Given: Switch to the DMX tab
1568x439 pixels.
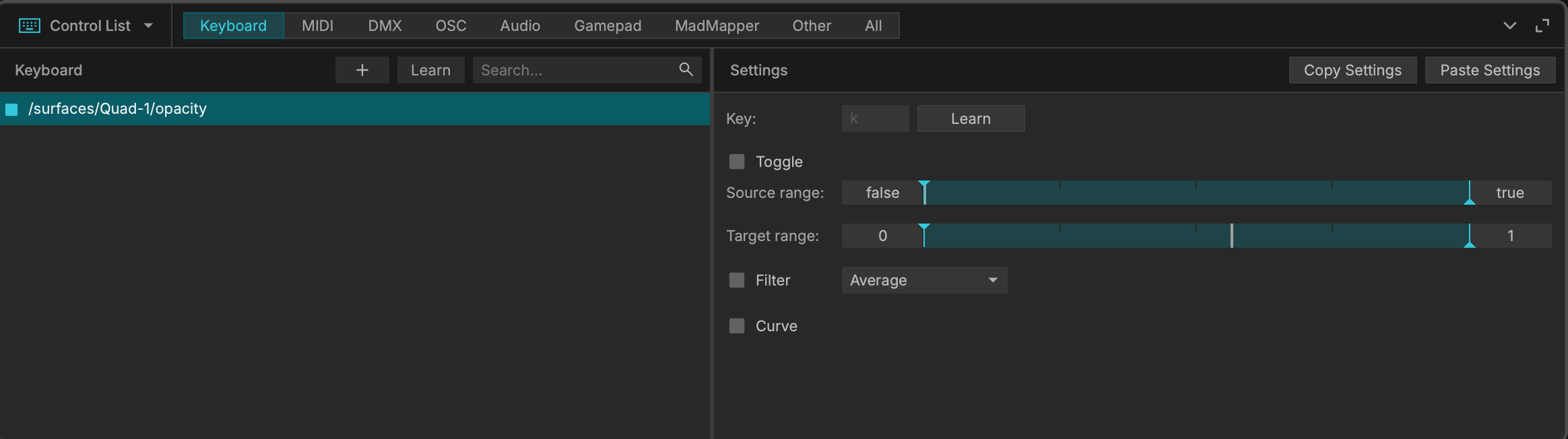Looking at the screenshot, I should pyautogui.click(x=385, y=26).
